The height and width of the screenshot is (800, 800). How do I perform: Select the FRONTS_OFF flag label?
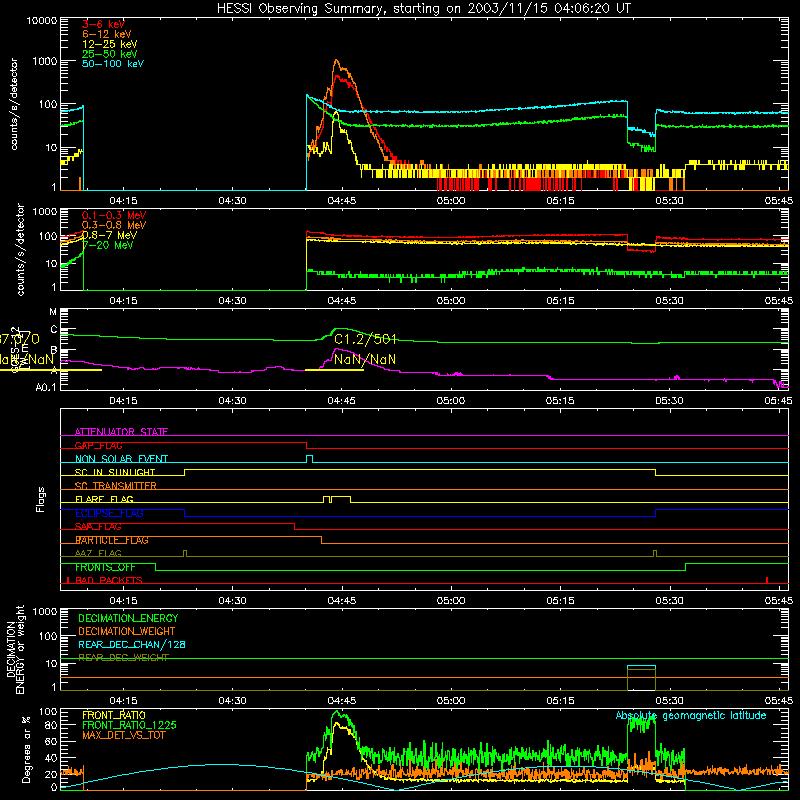(105, 567)
